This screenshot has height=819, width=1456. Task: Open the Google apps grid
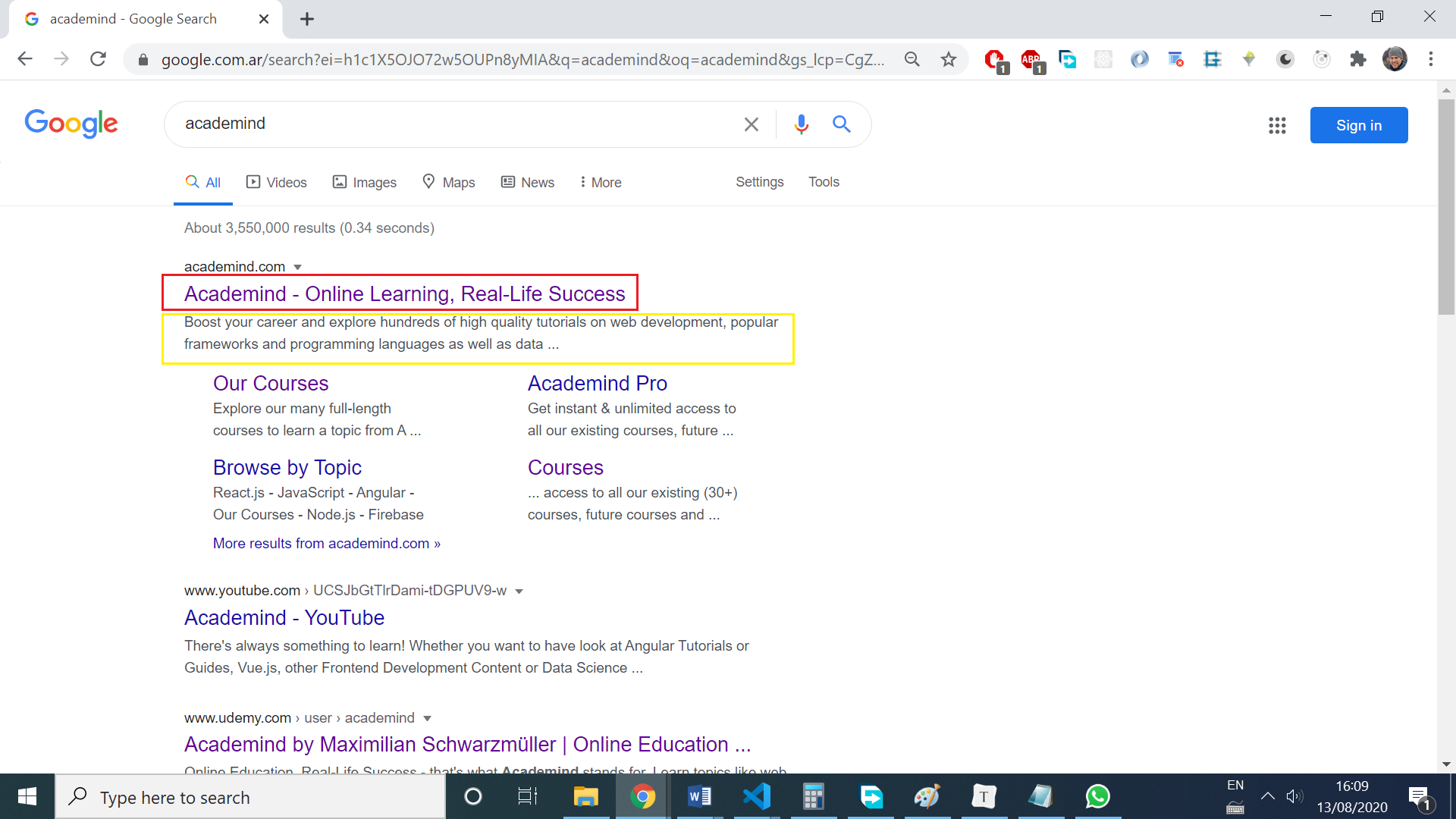[x=1277, y=125]
